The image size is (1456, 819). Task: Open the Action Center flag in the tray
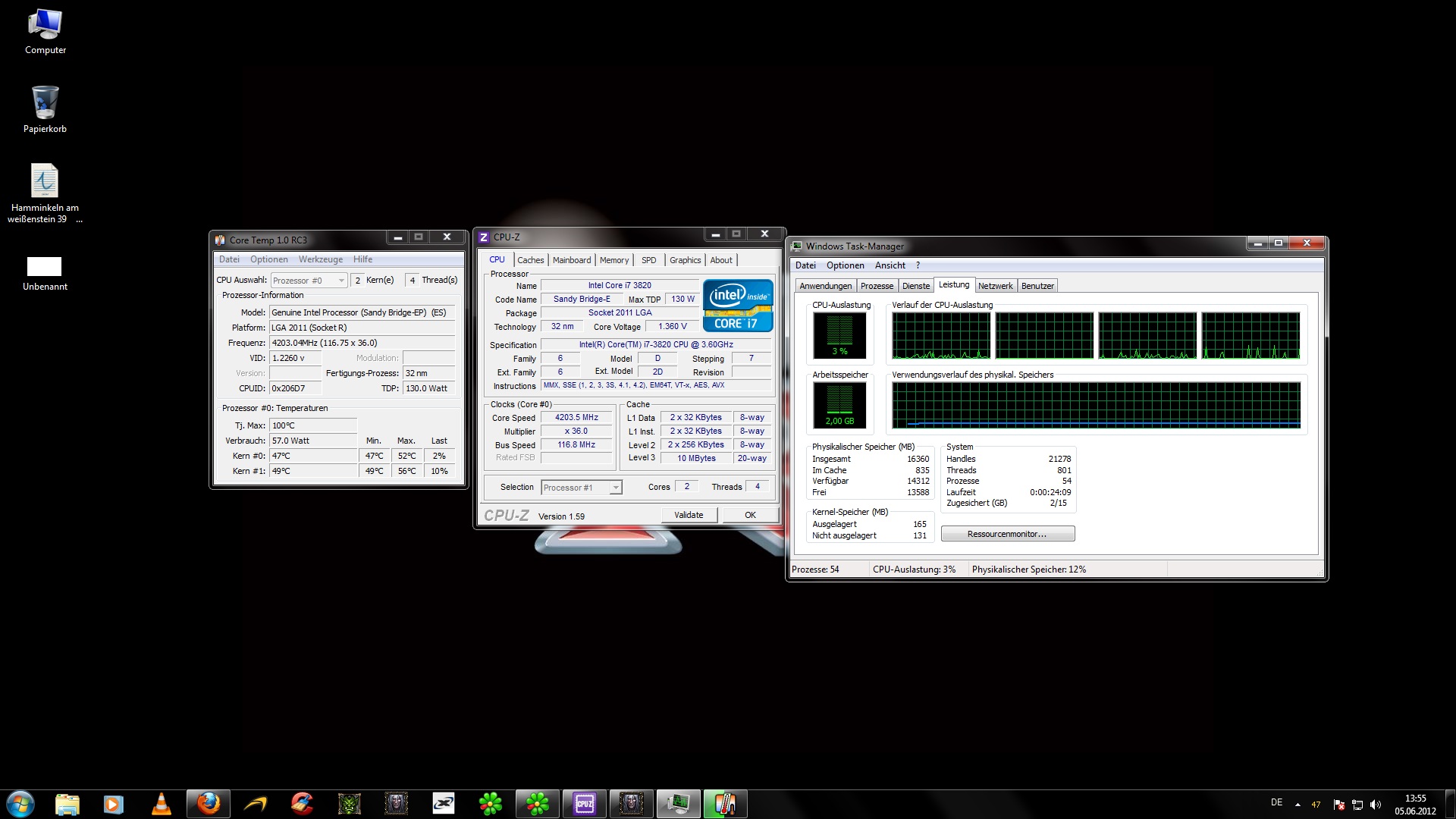(x=1339, y=805)
